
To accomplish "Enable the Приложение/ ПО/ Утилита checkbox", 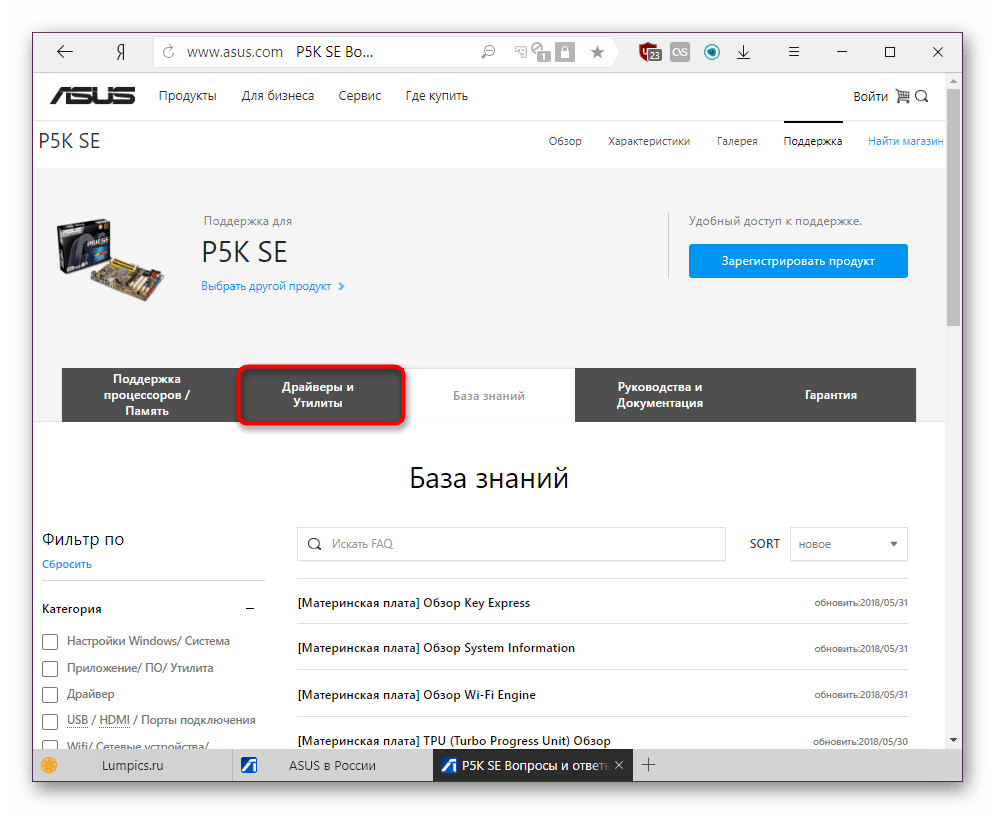I will [x=50, y=668].
